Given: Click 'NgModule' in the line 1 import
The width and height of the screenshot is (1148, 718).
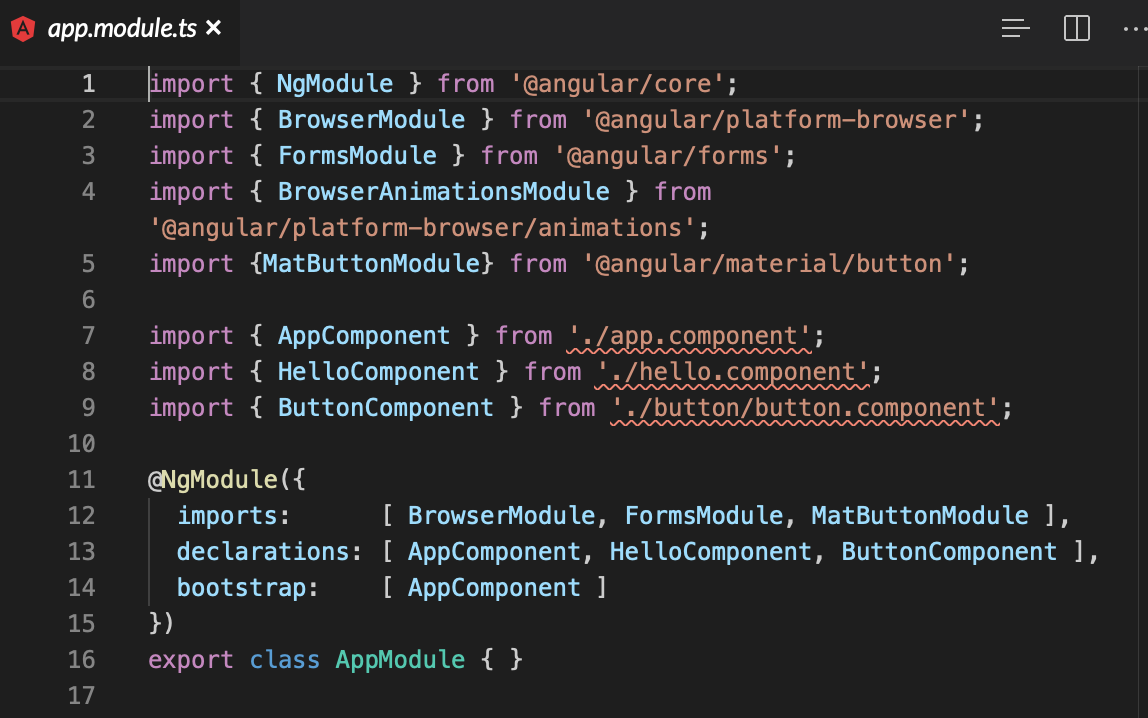Looking at the screenshot, I should pos(335,84).
